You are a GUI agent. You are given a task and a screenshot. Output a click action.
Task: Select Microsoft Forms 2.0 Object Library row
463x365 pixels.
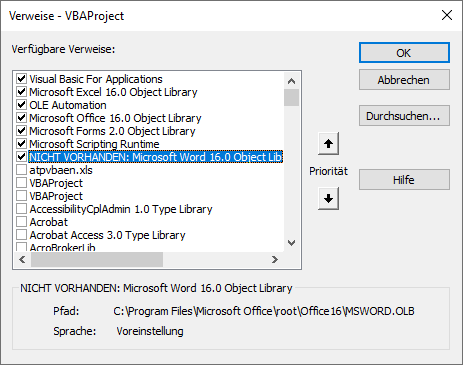[x=112, y=131]
